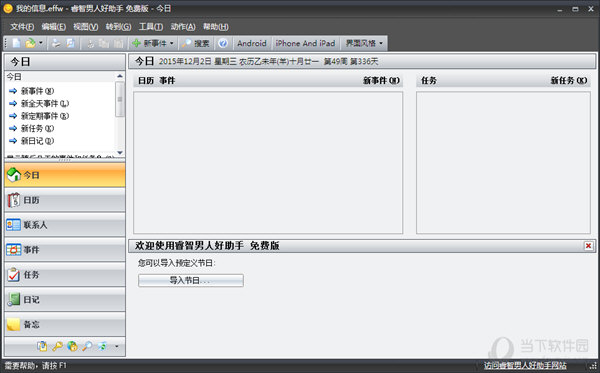
Task: Select the 今日 house navigation button
Action: (65, 175)
